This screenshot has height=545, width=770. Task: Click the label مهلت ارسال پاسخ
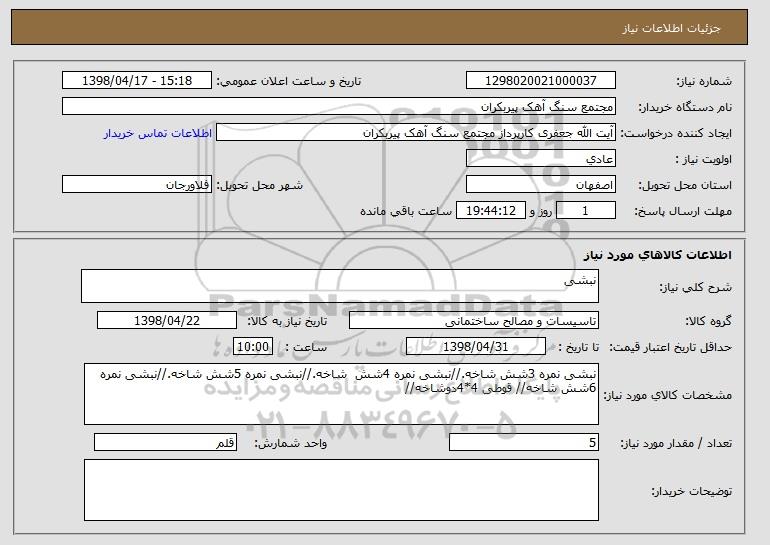[683, 211]
